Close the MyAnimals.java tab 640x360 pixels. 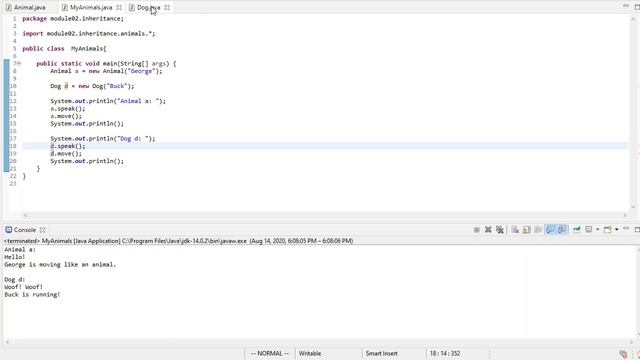click(x=119, y=7)
